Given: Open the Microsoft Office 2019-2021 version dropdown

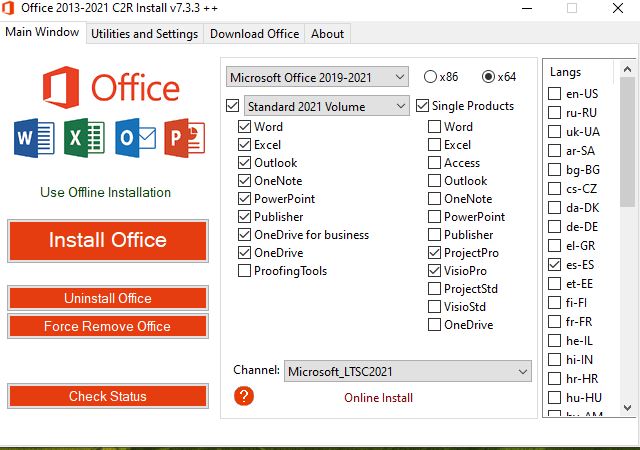Looking at the screenshot, I should click(x=317, y=77).
